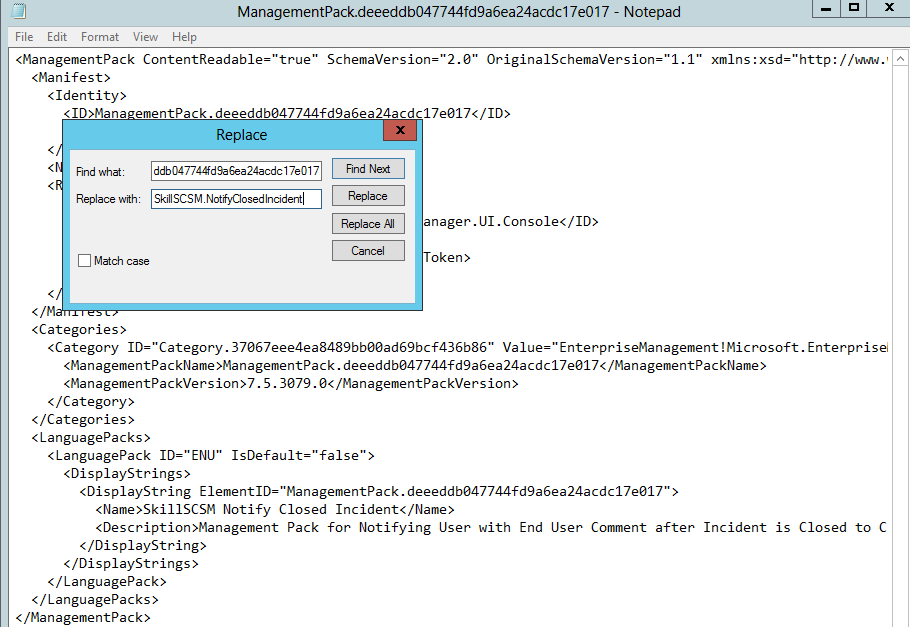Click the Find Next button
Image resolution: width=910 pixels, height=627 pixels.
tap(368, 169)
